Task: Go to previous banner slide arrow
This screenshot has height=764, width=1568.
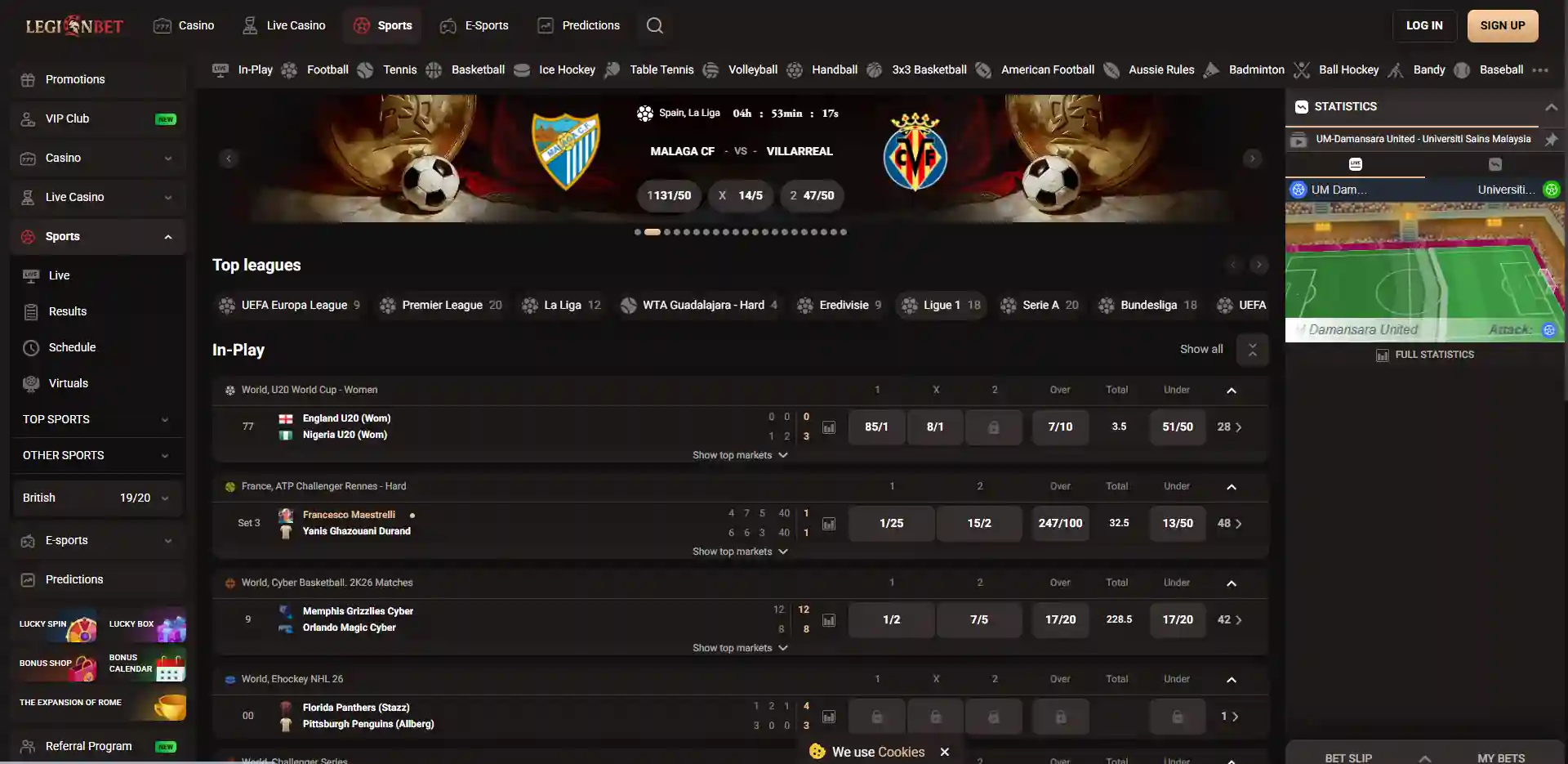Action: [x=229, y=159]
